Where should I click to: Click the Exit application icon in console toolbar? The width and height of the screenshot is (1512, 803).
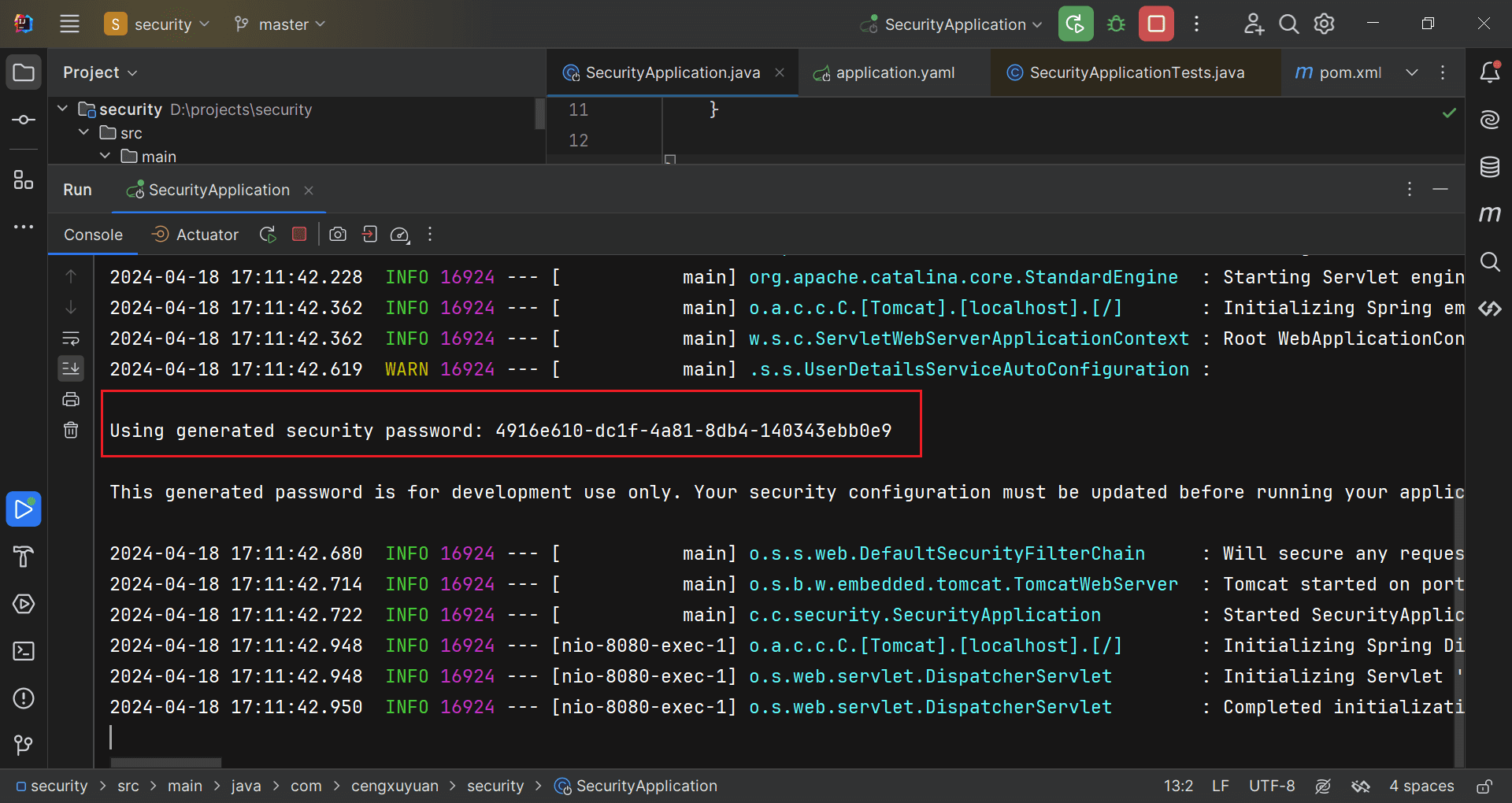369,235
